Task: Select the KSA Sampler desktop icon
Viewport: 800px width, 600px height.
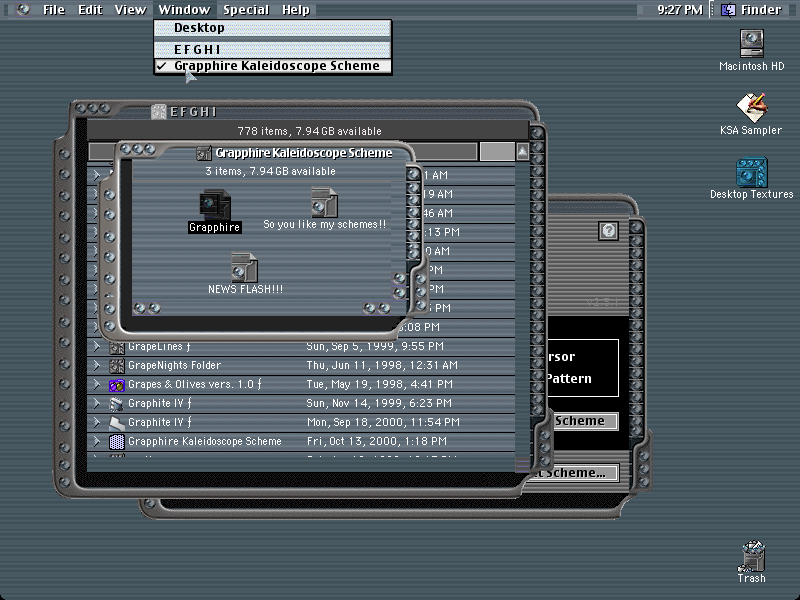Action: click(752, 107)
